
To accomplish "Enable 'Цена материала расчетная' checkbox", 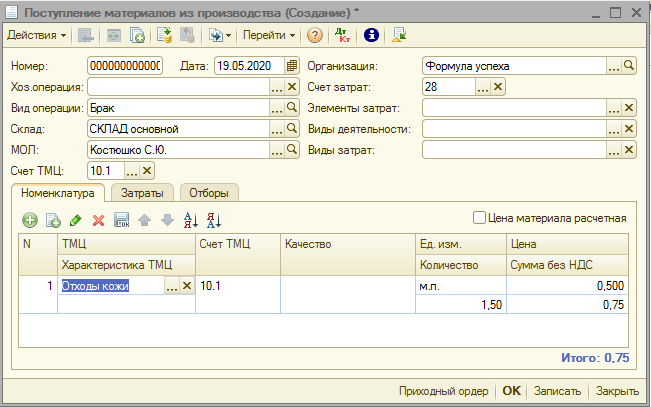I will 478,217.
